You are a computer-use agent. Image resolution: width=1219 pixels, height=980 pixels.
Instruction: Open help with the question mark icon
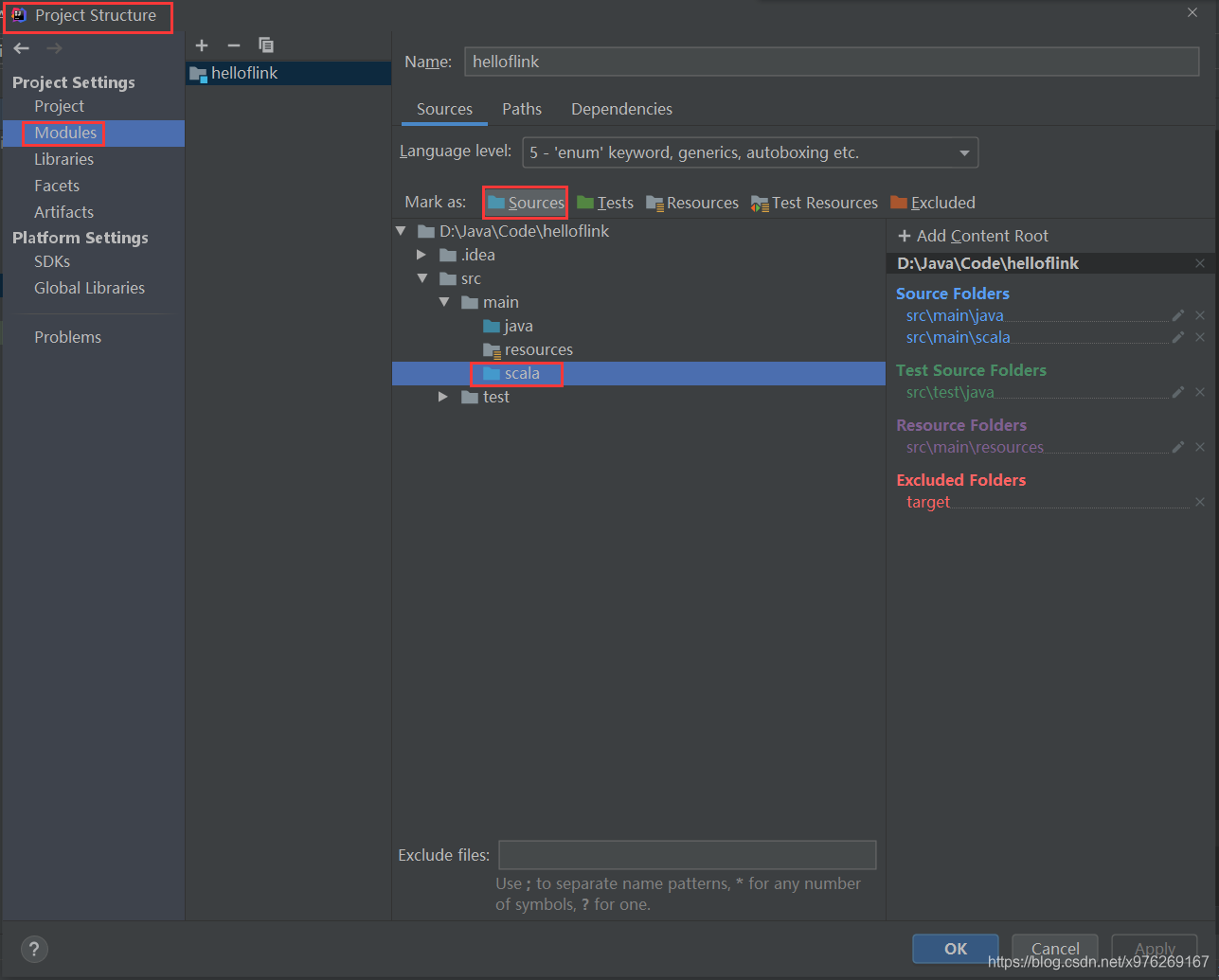(34, 949)
